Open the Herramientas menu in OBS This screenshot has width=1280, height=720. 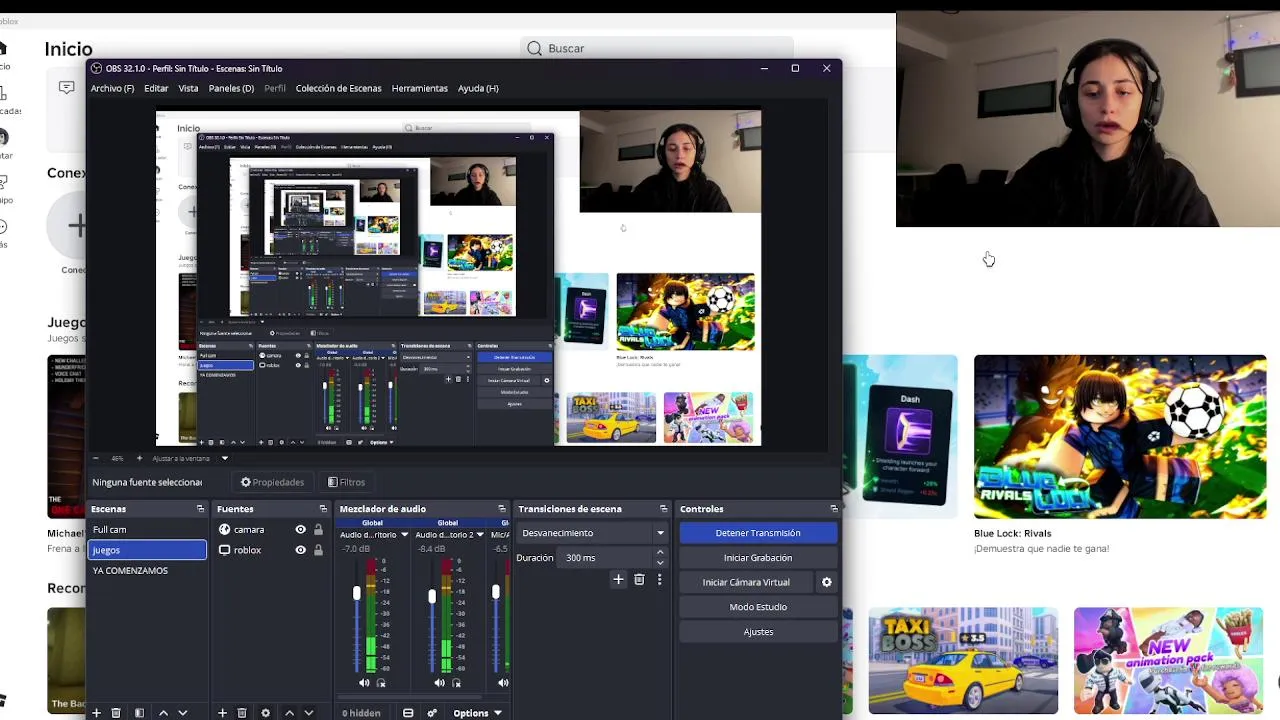point(420,88)
